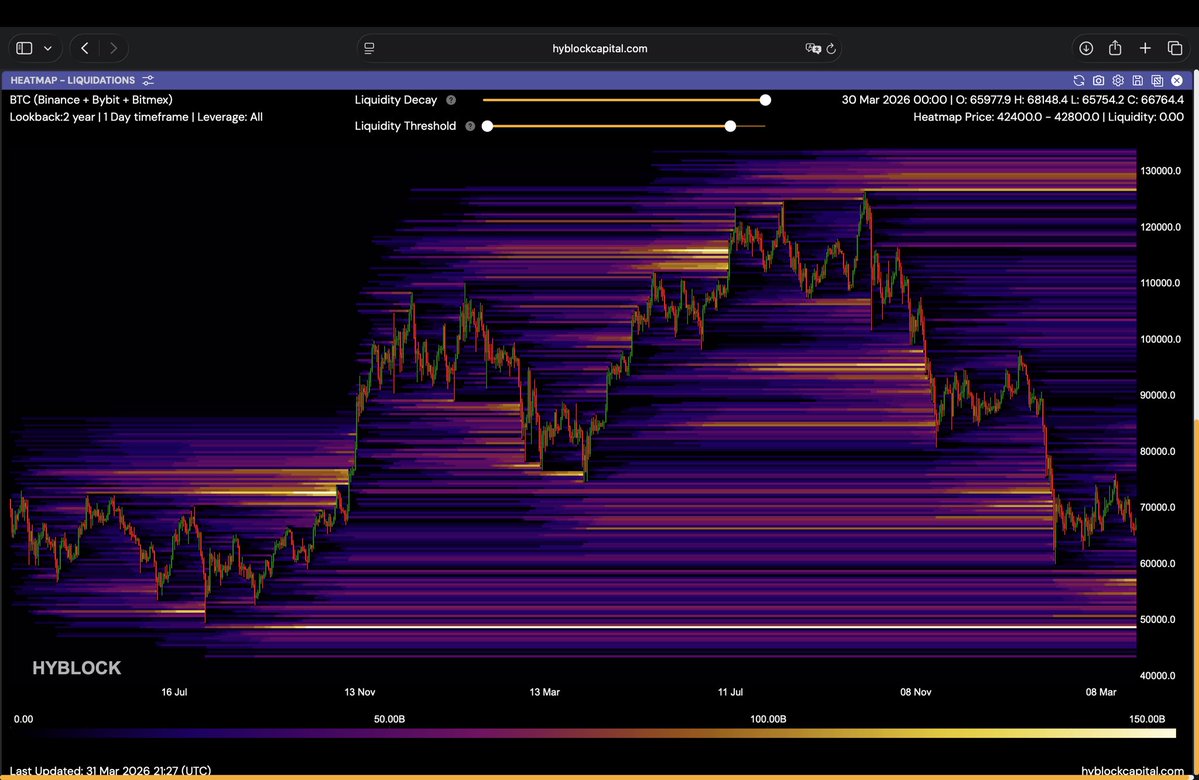
Task: Expand the sidebar tab group dropdown
Action: tap(47, 48)
